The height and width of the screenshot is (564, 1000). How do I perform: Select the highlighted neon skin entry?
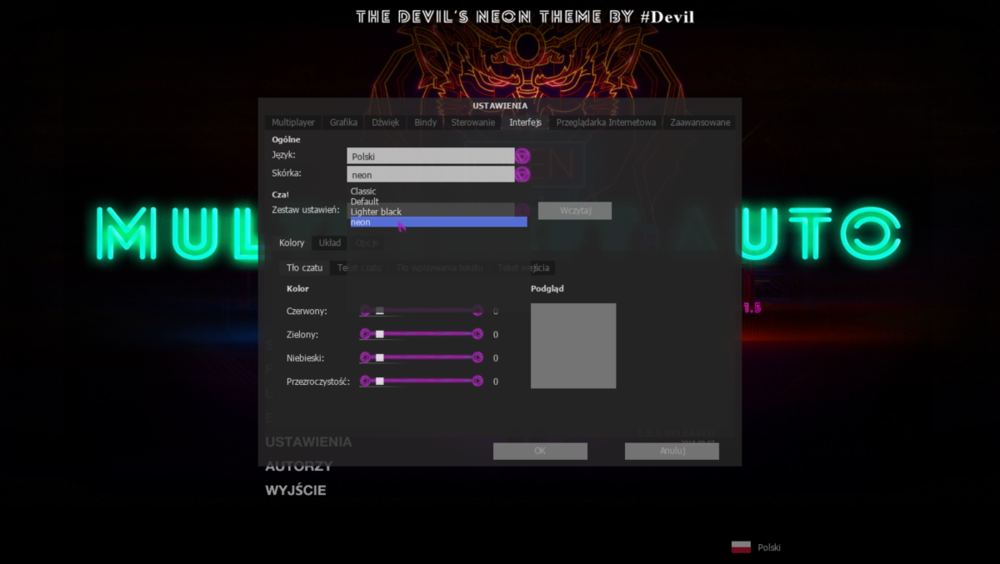(x=438, y=222)
